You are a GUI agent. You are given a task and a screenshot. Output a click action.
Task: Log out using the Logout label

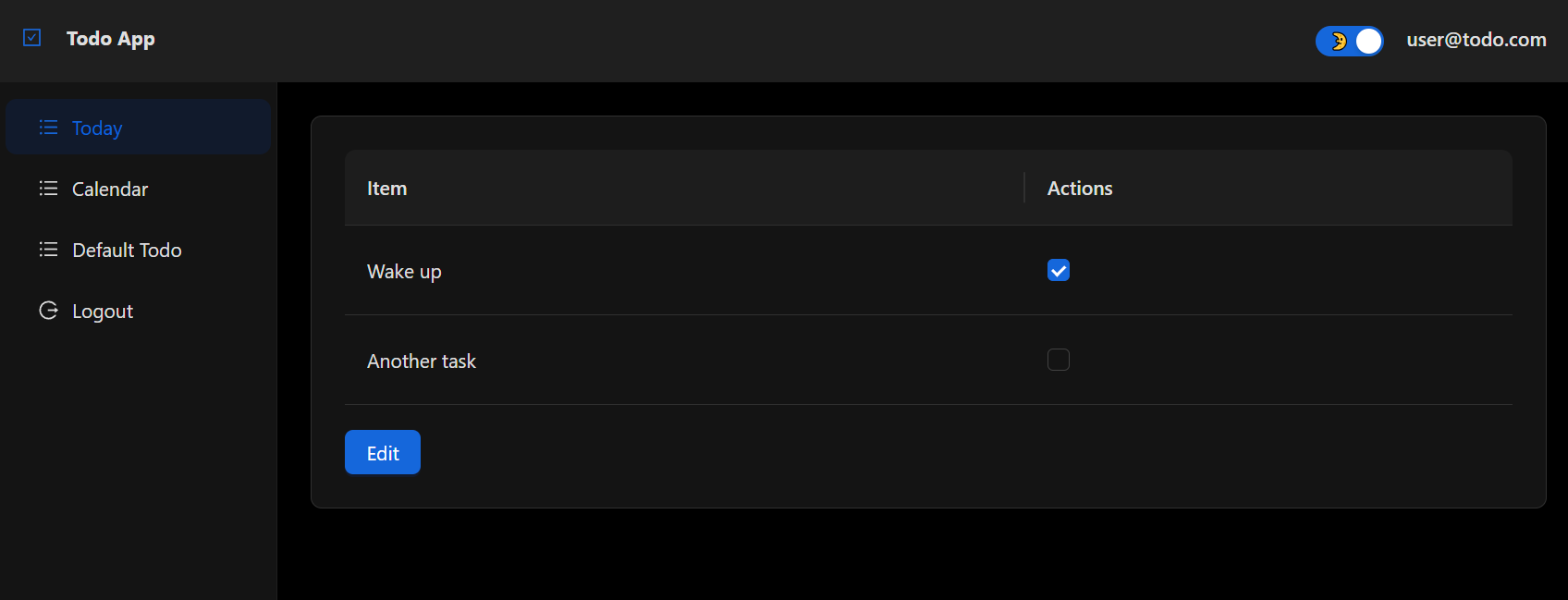coord(103,312)
